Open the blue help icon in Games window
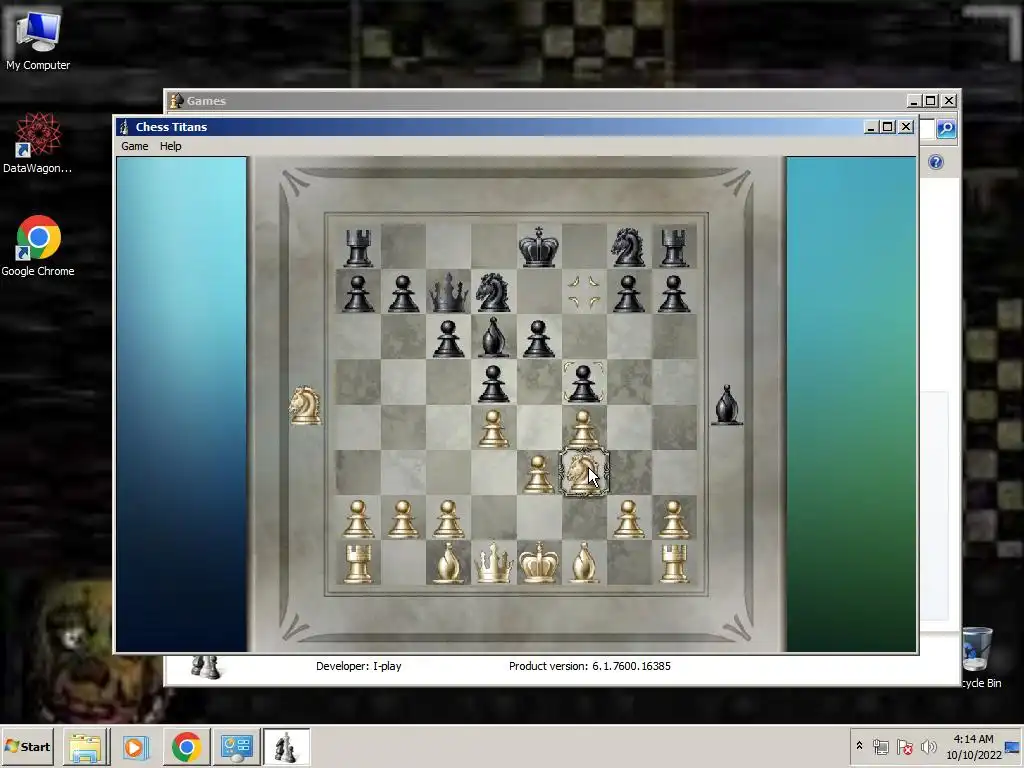 (x=936, y=162)
